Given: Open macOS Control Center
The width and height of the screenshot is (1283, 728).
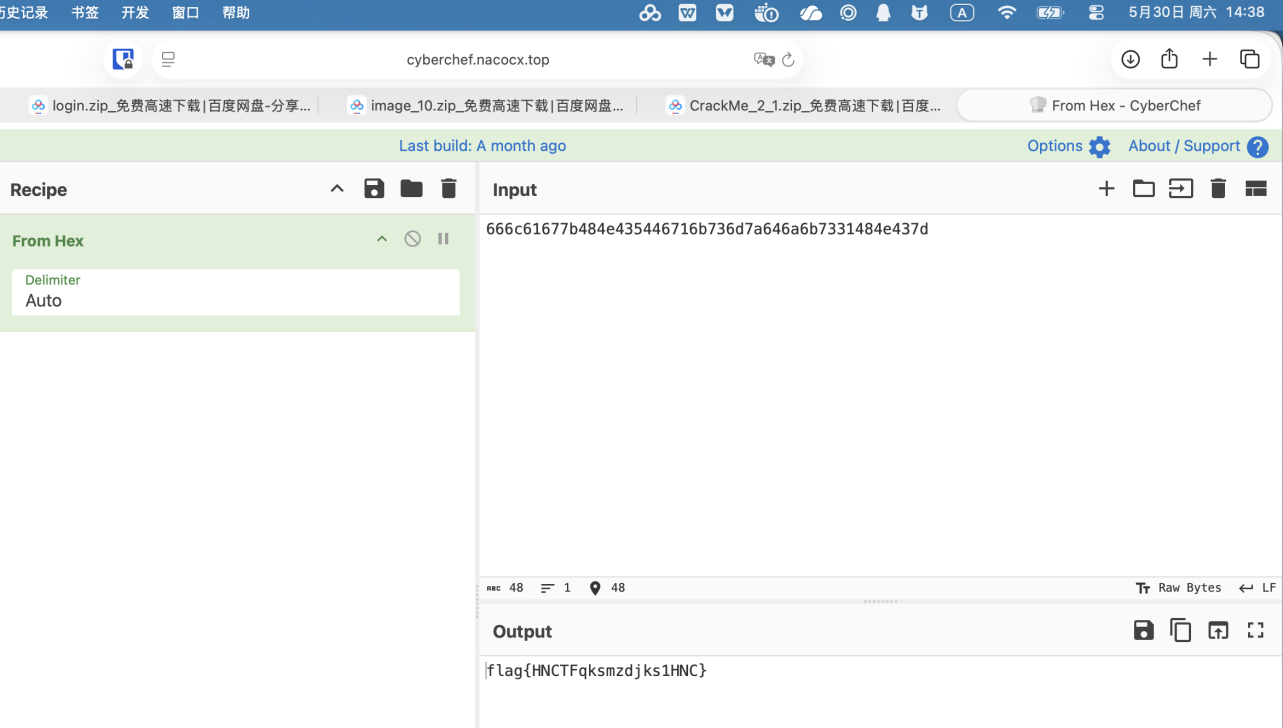Looking at the screenshot, I should [1096, 13].
